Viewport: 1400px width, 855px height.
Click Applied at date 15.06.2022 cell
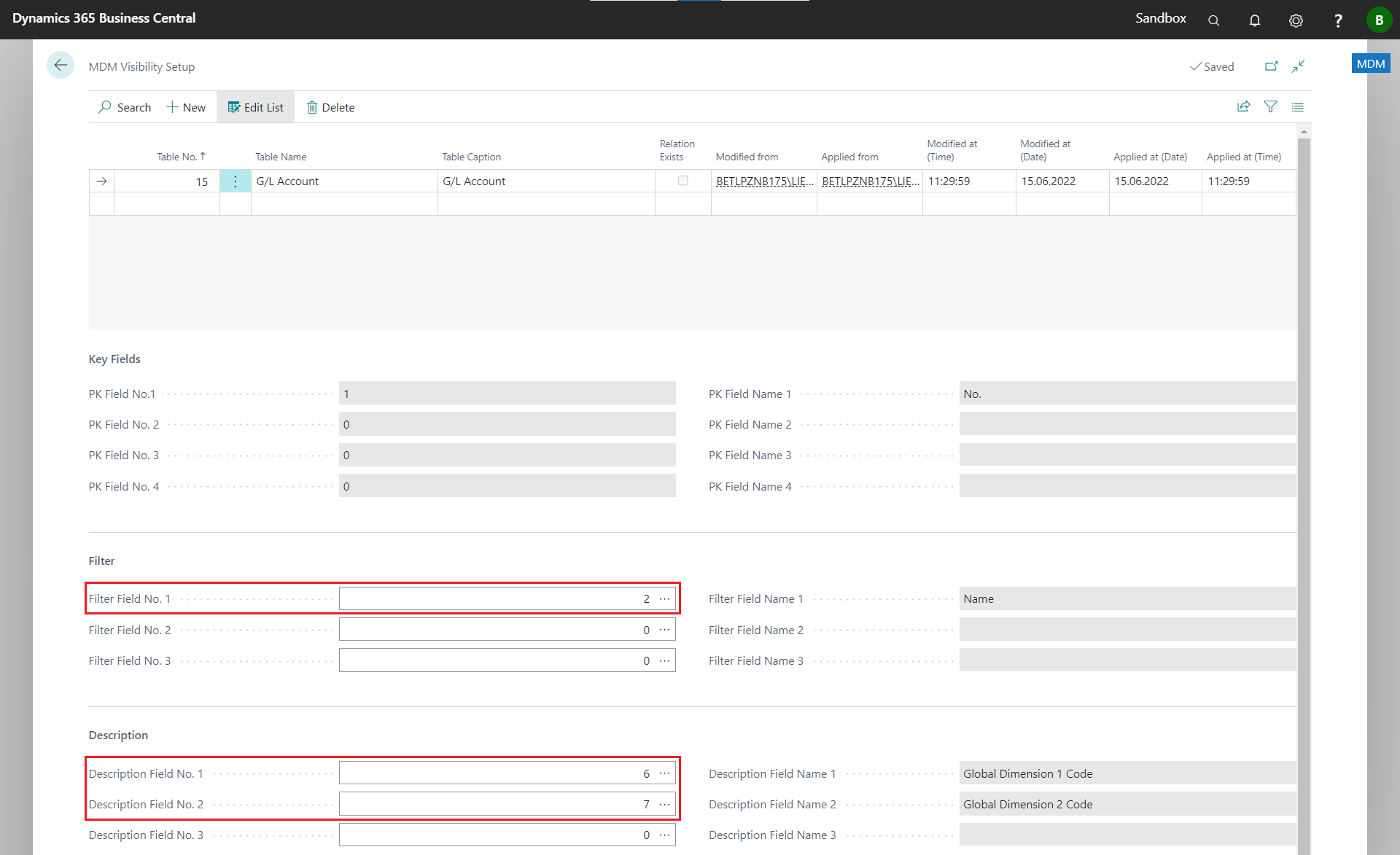click(1156, 181)
